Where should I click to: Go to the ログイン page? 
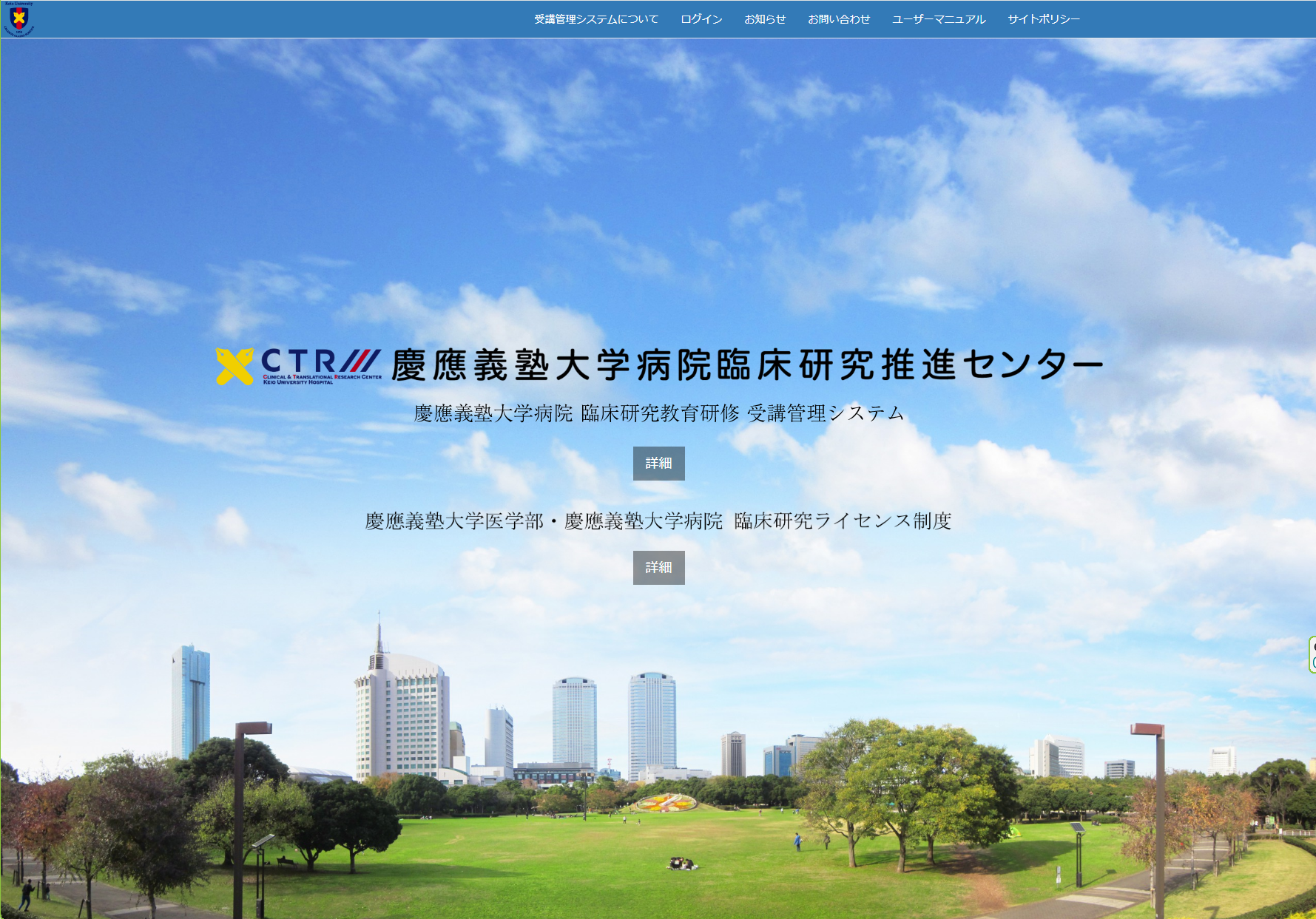[x=701, y=19]
